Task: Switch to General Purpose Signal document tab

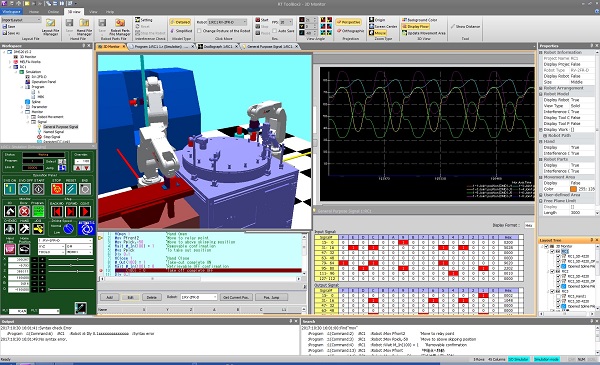Action: tap(270, 46)
